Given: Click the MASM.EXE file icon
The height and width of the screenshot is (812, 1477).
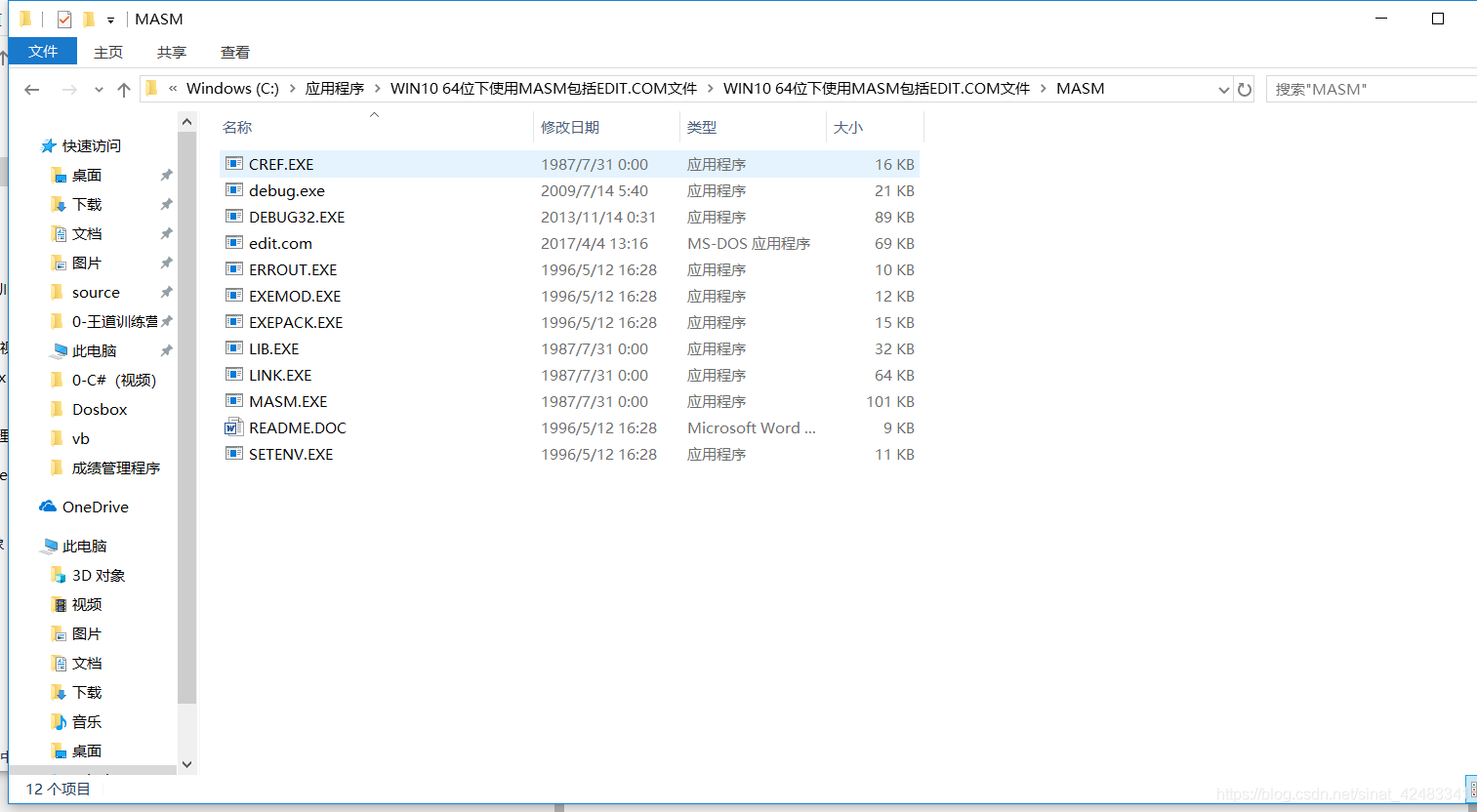Looking at the screenshot, I should pyautogui.click(x=234, y=401).
